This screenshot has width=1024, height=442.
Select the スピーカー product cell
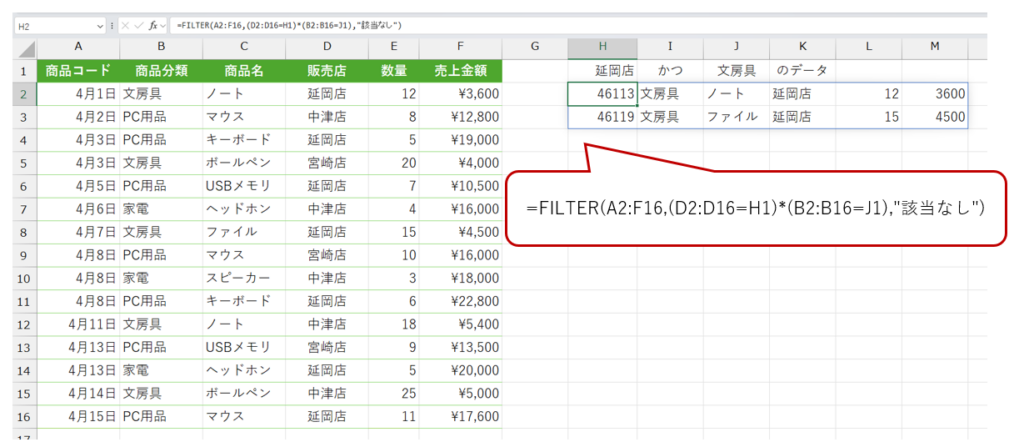[x=244, y=278]
